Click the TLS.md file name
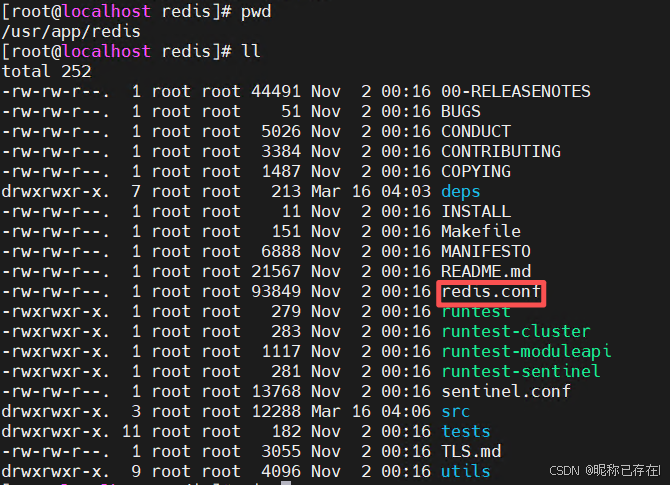Screen dimensions: 670x485 click(x=471, y=452)
